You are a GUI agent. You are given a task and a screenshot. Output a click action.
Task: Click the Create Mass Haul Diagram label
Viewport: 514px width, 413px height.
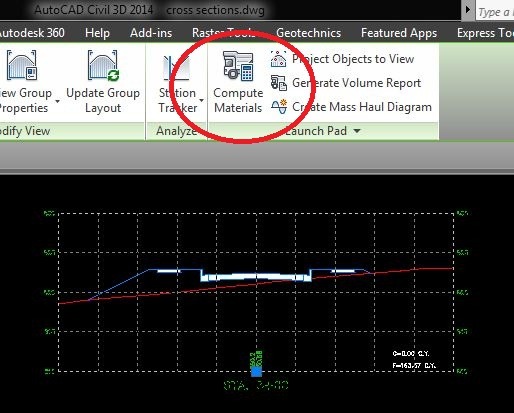362,107
